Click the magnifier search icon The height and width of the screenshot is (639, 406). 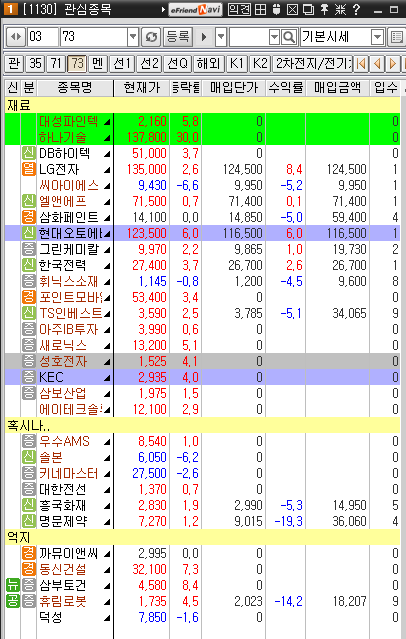(289, 37)
